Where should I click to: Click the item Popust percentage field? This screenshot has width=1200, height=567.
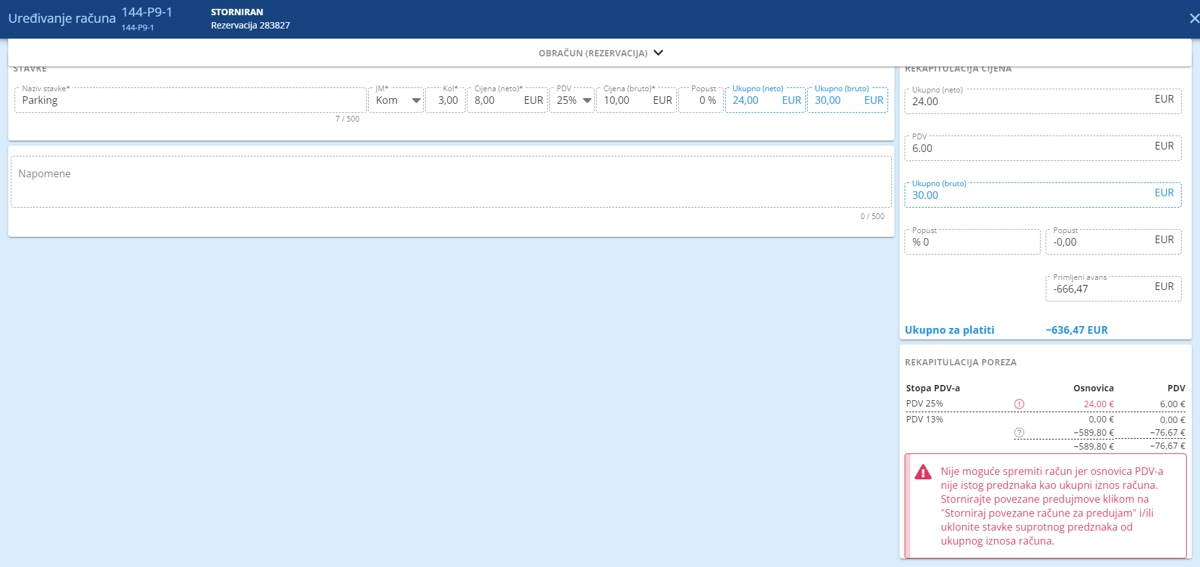pyautogui.click(x=699, y=100)
